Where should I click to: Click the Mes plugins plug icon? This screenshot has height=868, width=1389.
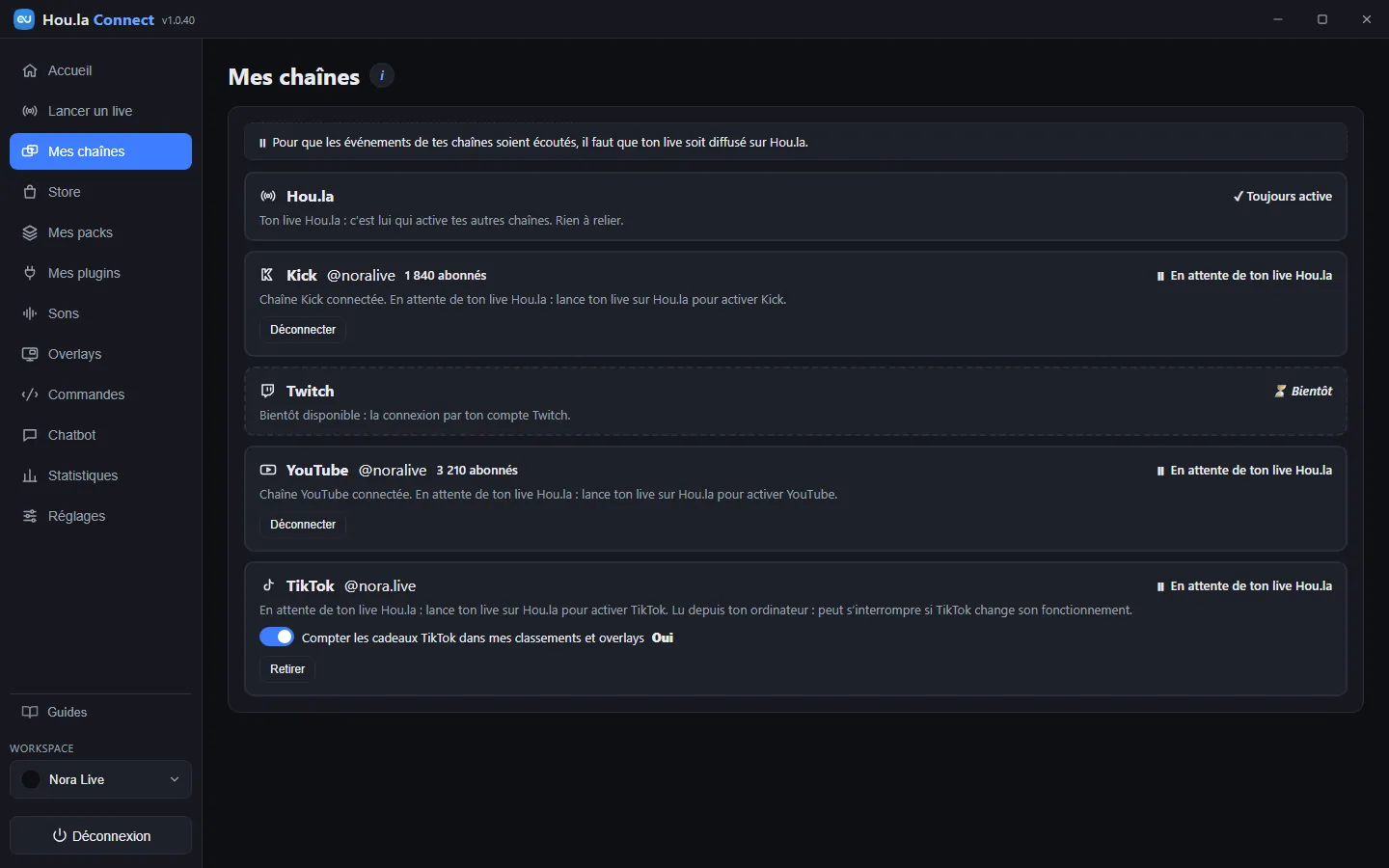30,273
